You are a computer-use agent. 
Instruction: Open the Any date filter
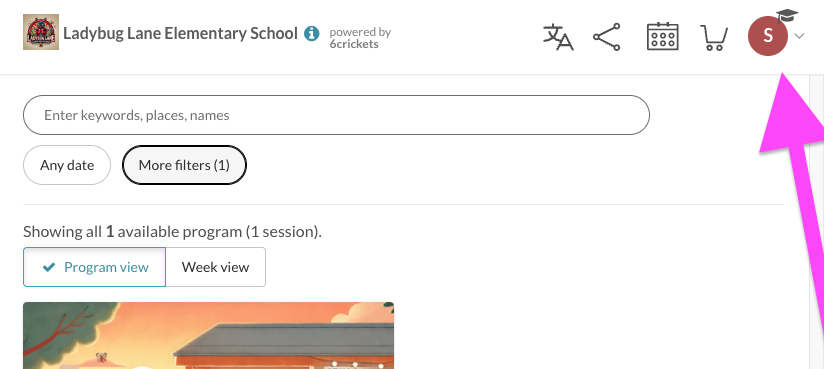coord(67,165)
